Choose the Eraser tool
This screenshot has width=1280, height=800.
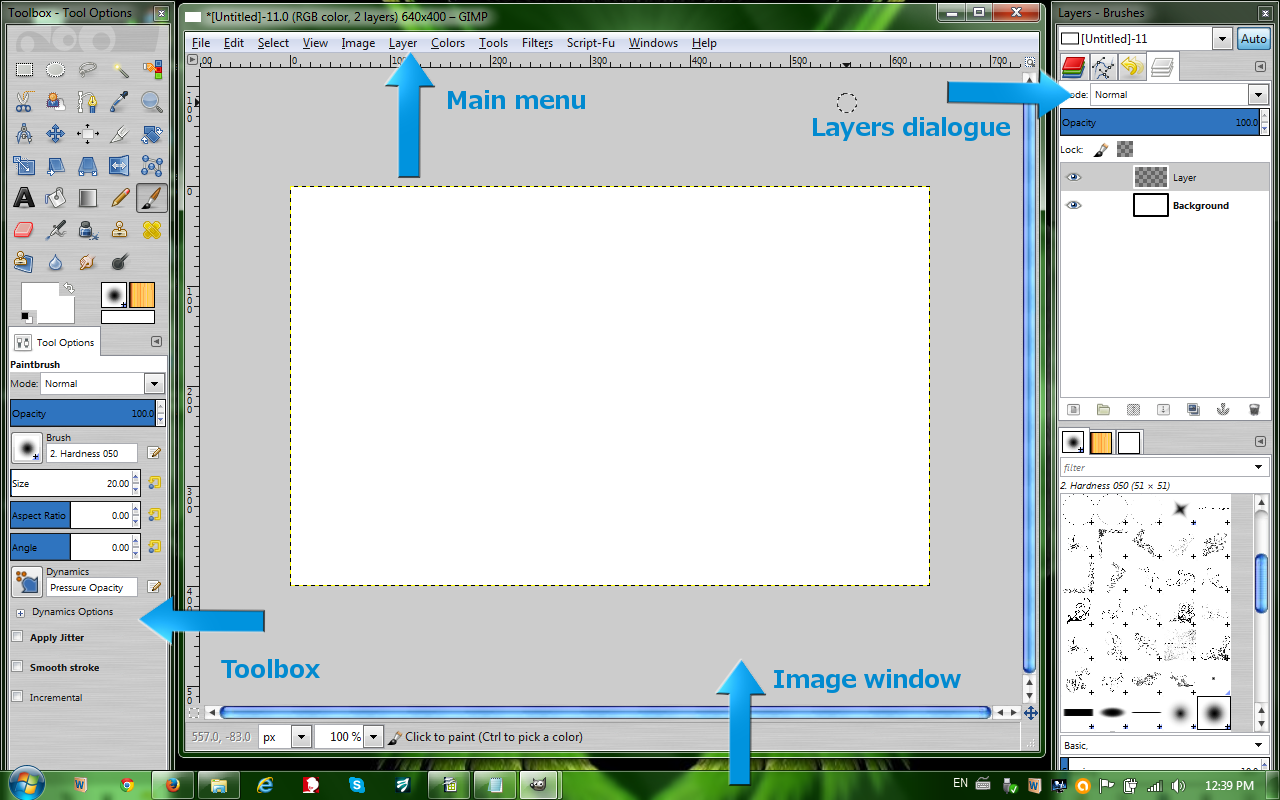pos(24,230)
